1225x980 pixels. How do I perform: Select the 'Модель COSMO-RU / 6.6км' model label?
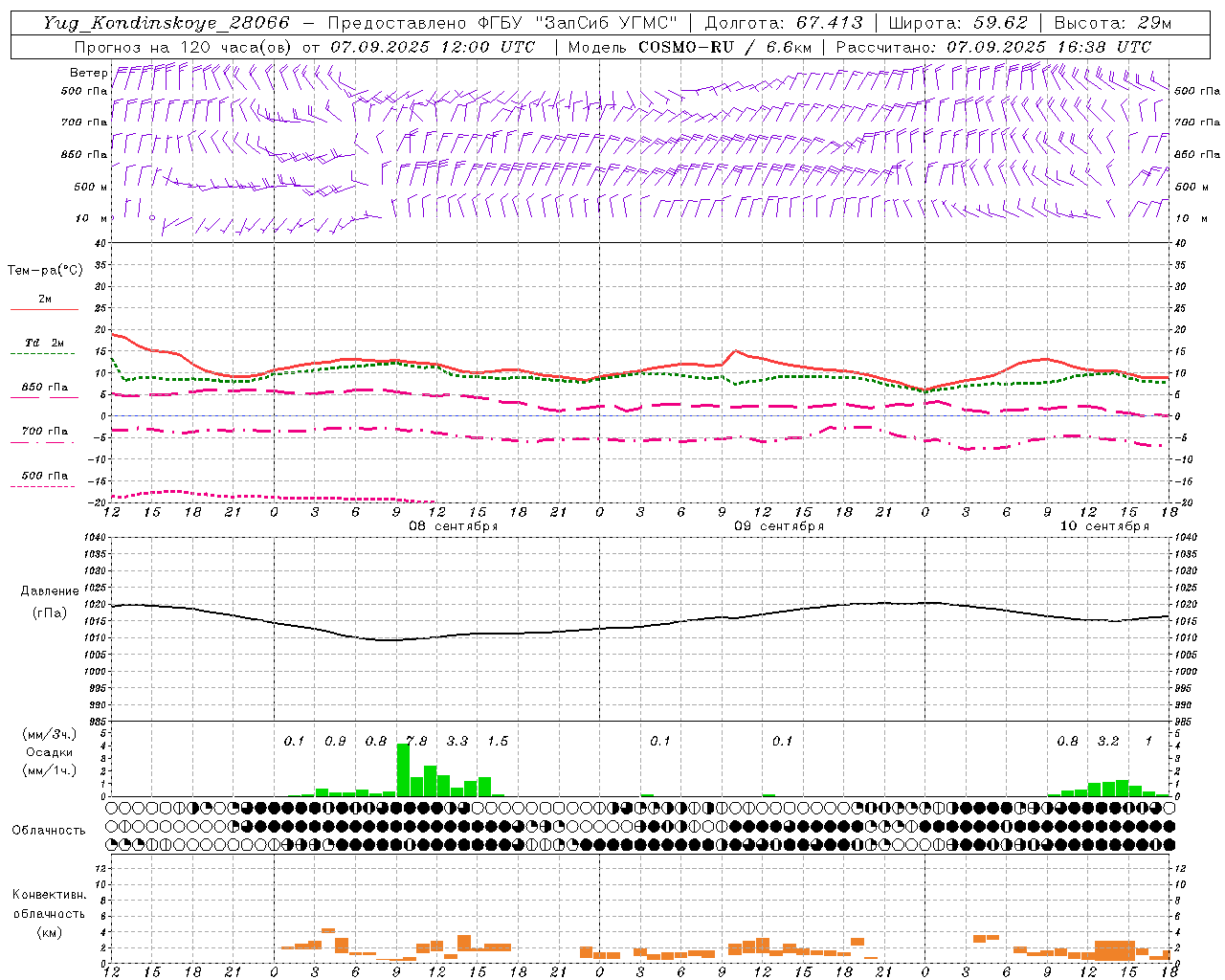tap(690, 47)
